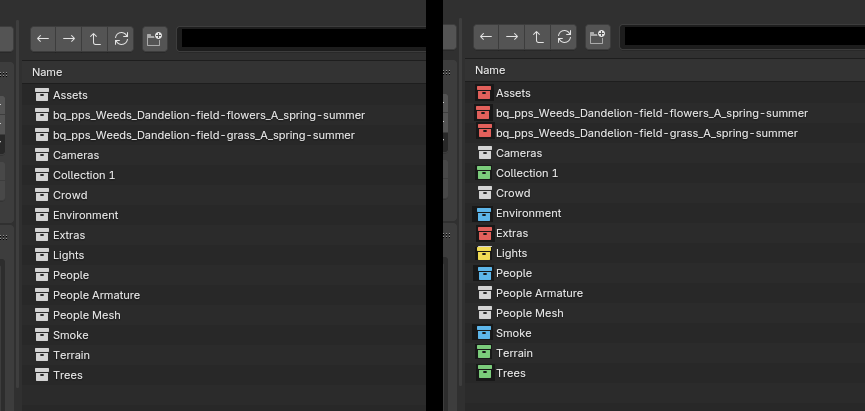The width and height of the screenshot is (865, 411).
Task: Open parent directory in right file browser
Action: (x=538, y=37)
